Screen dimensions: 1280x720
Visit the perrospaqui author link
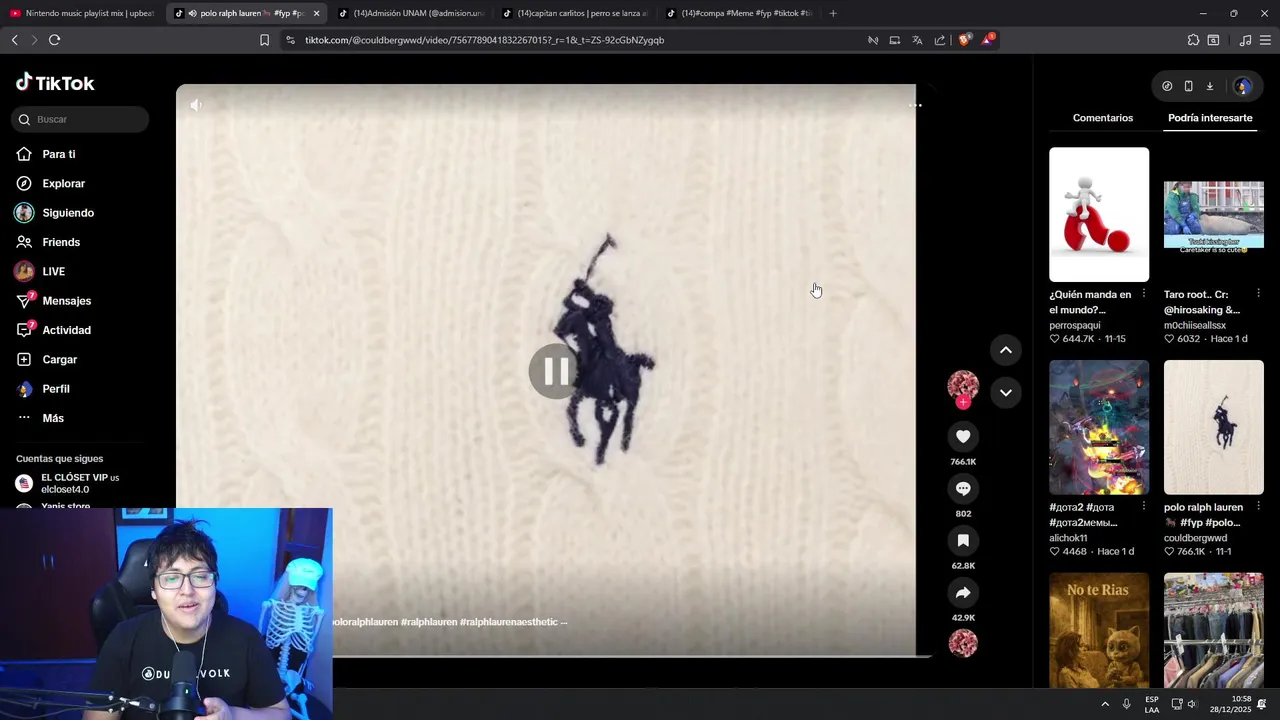click(1074, 325)
